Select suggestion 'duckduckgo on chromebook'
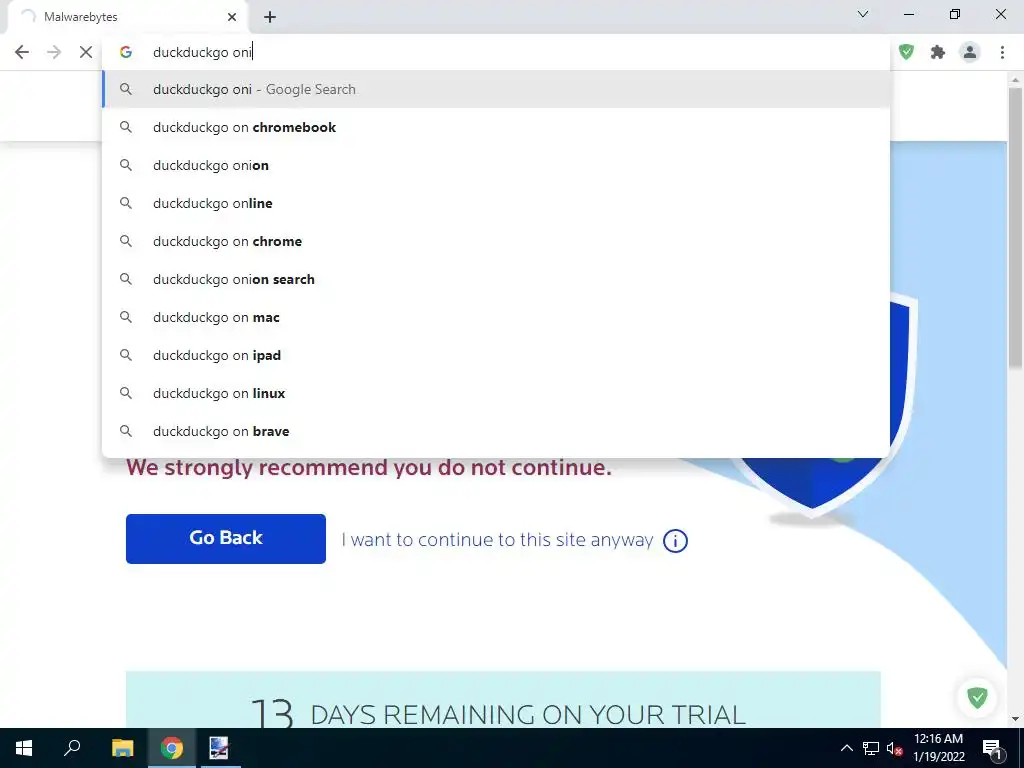The height and width of the screenshot is (768, 1024). [x=496, y=127]
